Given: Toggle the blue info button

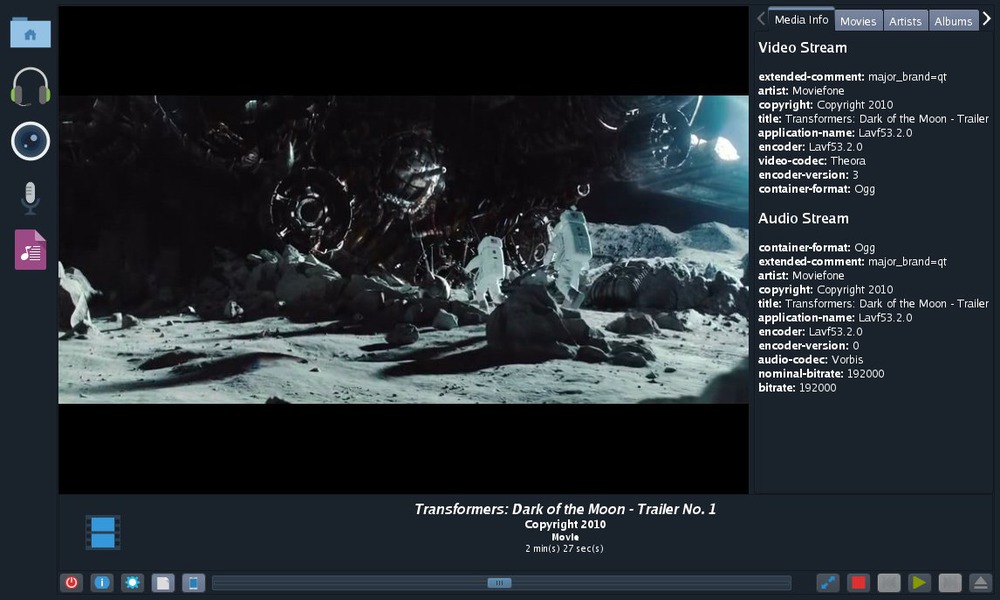Looking at the screenshot, I should [x=102, y=583].
